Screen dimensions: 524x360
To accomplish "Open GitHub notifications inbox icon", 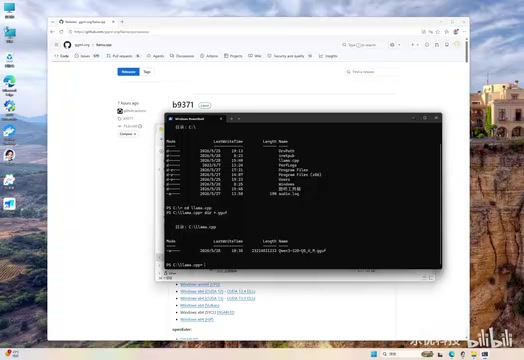I will coord(447,45).
